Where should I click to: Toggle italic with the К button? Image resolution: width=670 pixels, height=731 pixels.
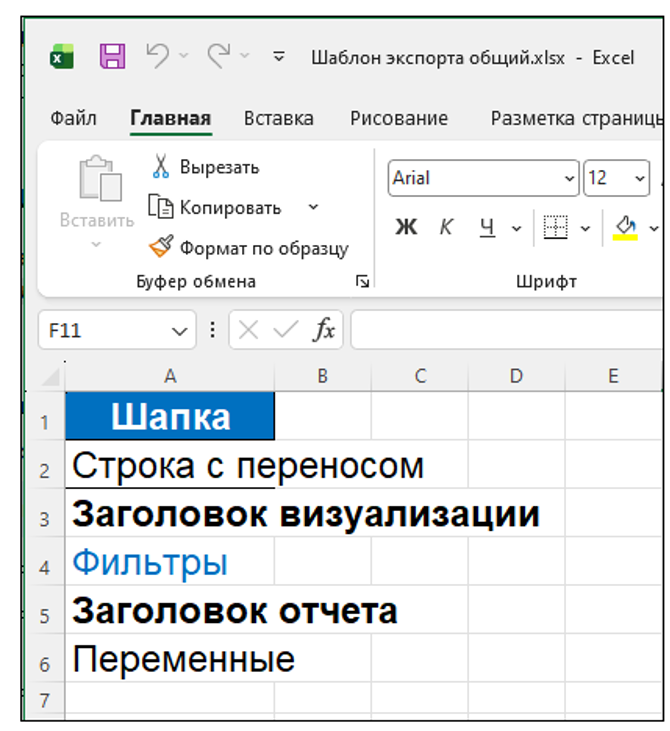446,227
